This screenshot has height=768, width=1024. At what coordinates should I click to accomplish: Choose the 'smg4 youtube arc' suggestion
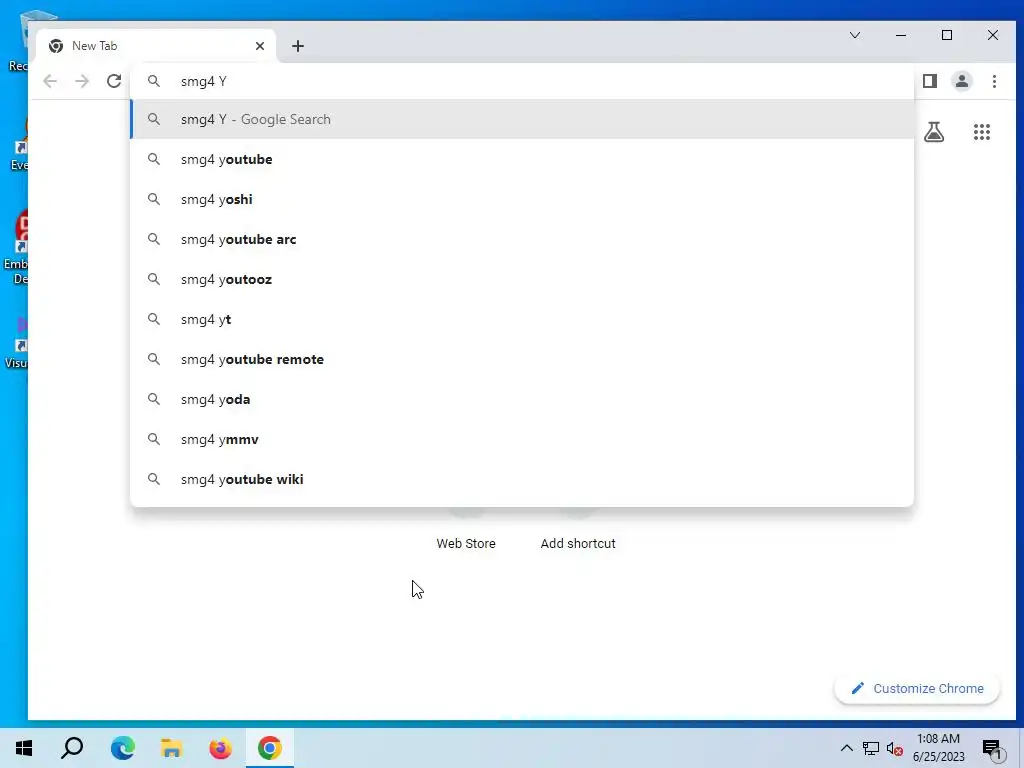[x=522, y=239]
